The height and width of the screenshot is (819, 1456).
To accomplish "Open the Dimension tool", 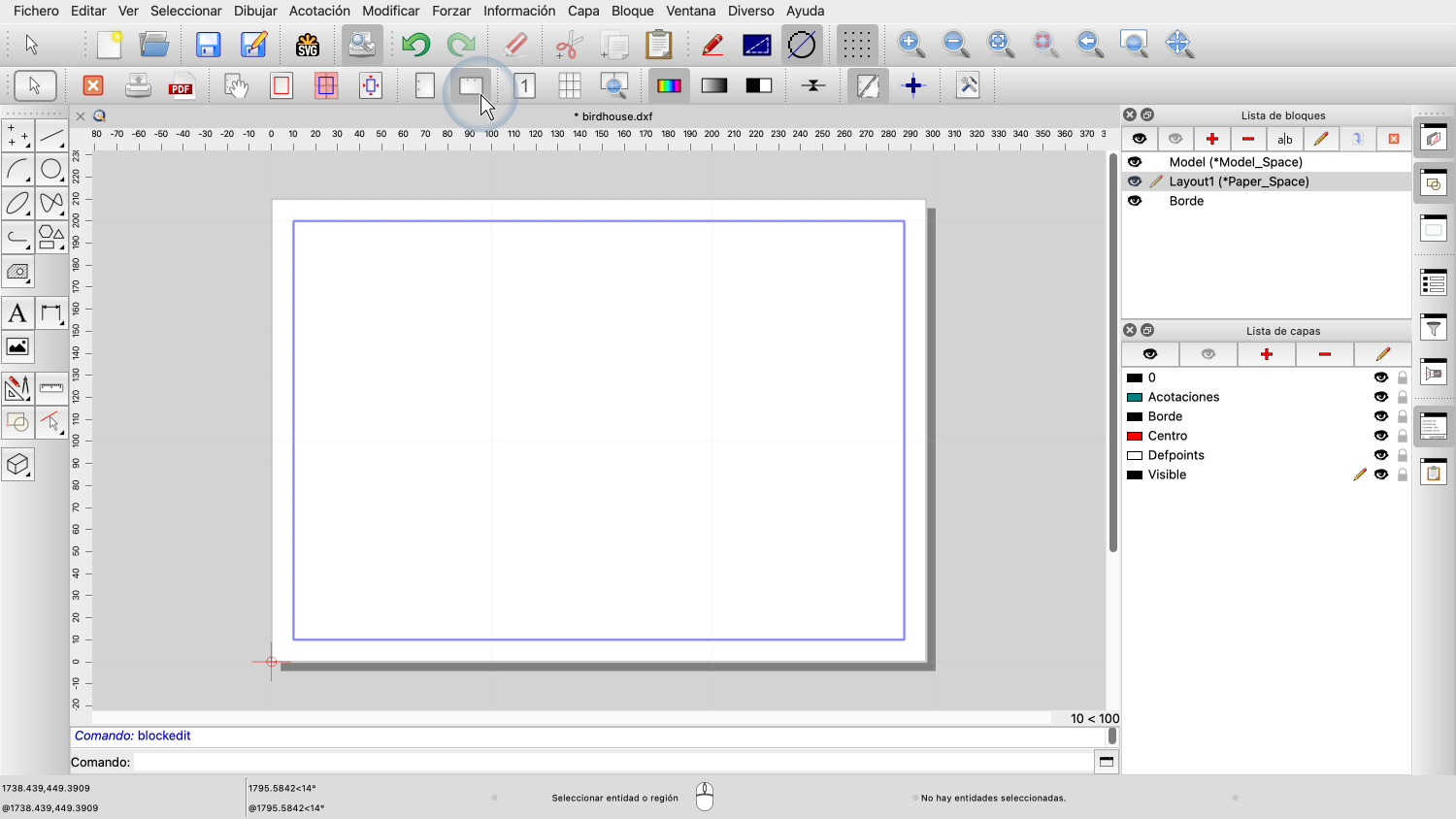I will point(51,313).
